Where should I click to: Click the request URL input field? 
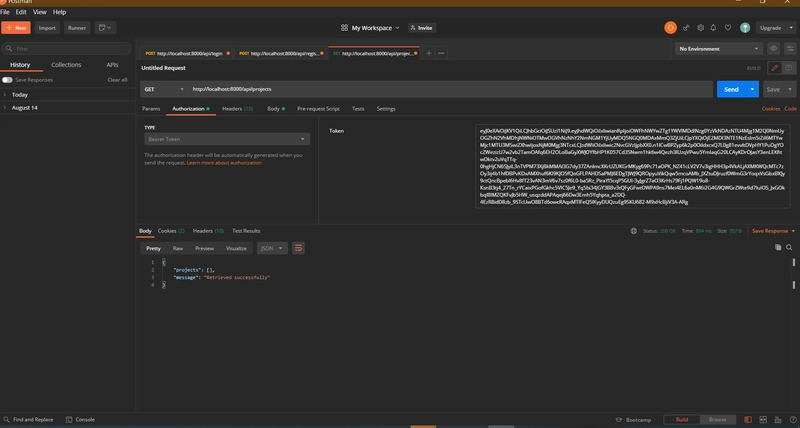coord(451,89)
